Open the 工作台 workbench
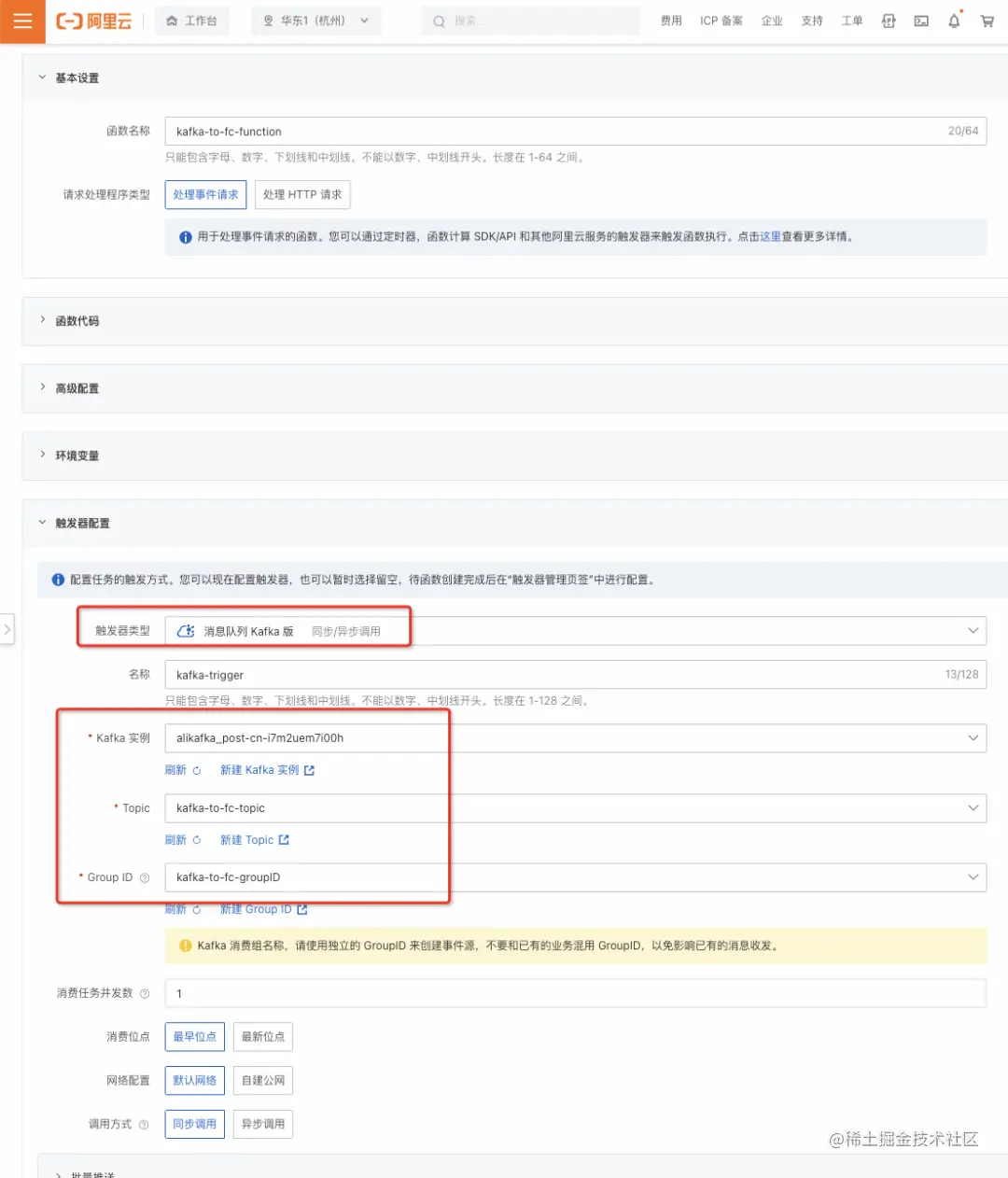The image size is (1008, 1178). click(x=192, y=21)
